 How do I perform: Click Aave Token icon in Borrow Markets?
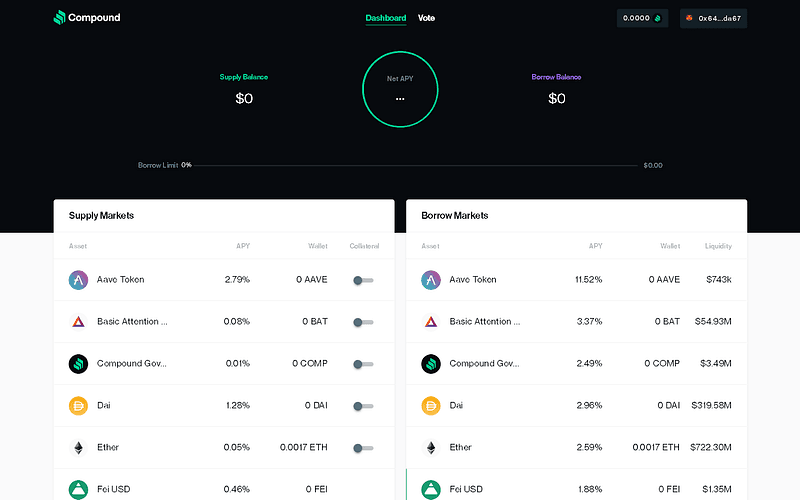431,280
